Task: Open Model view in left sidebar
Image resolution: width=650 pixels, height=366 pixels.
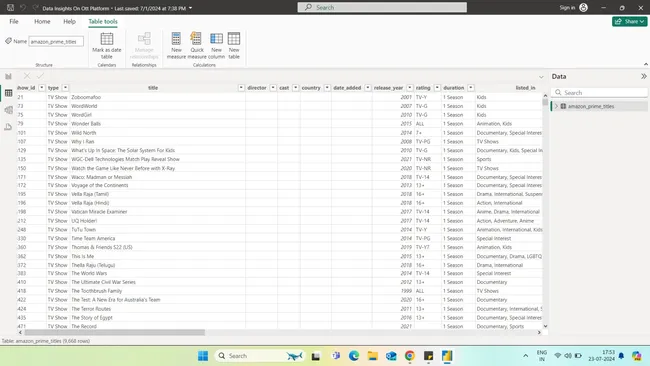Action: (x=8, y=110)
